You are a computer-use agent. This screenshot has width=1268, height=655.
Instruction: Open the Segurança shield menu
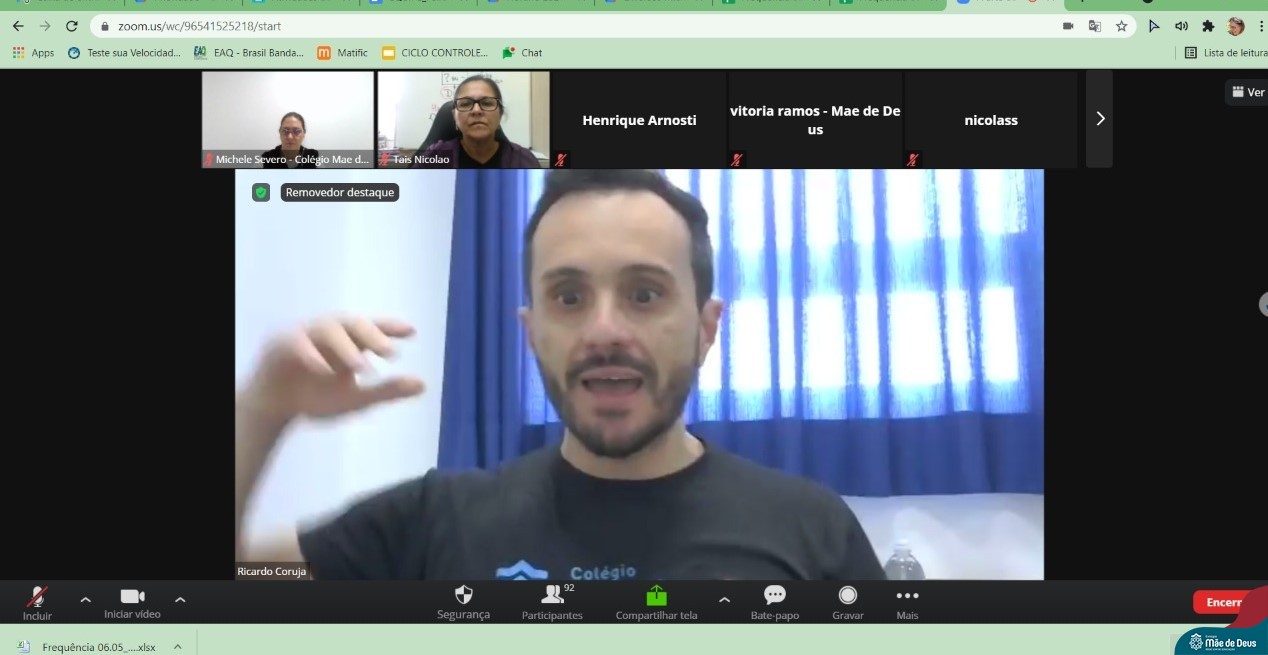(463, 601)
